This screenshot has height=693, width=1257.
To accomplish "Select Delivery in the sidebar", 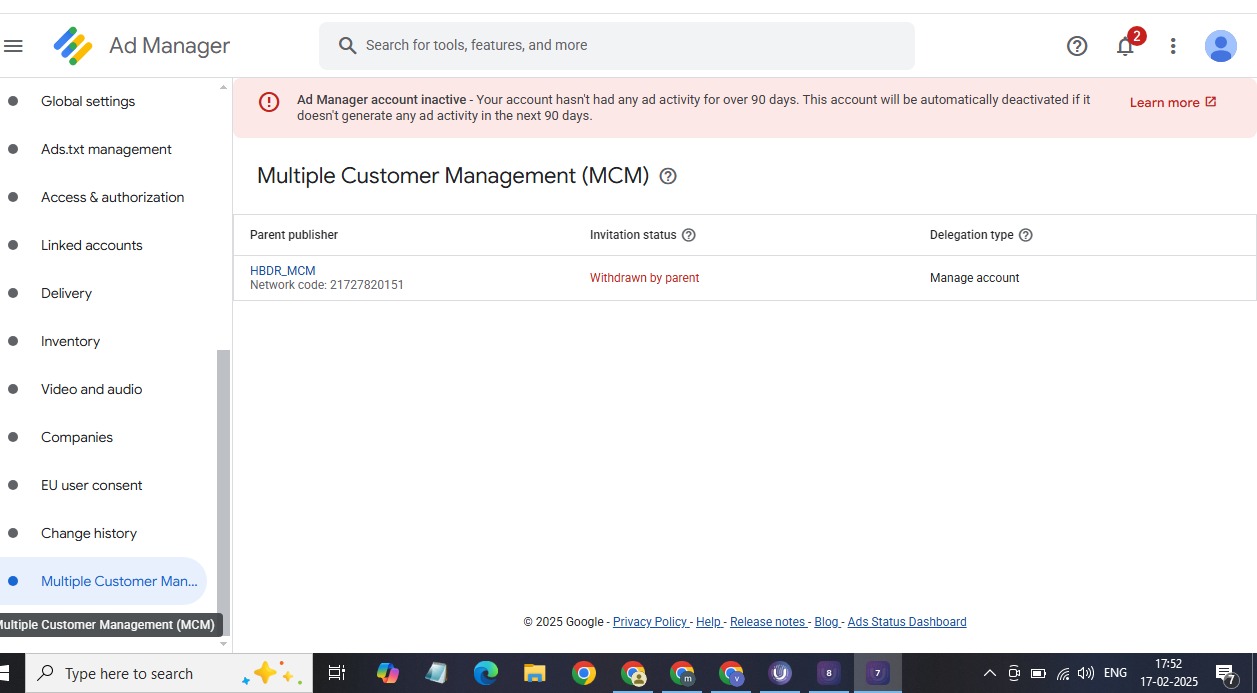I will 66,293.
